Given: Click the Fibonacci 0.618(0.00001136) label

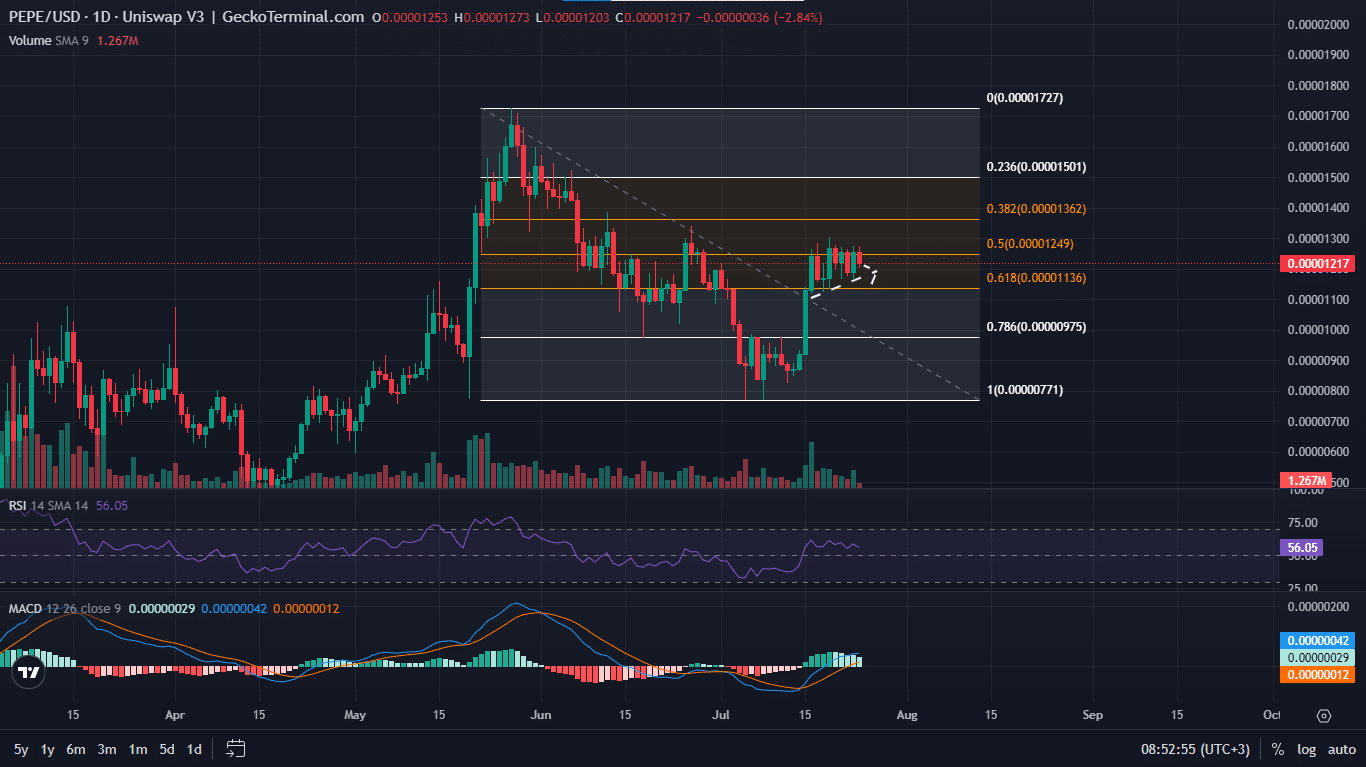Looking at the screenshot, I should [1036, 278].
